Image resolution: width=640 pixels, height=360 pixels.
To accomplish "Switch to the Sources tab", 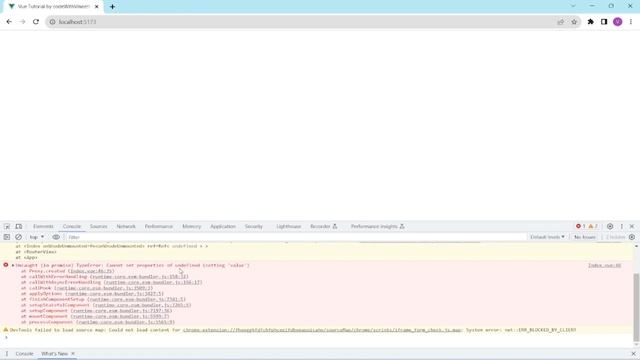I will point(98,227).
